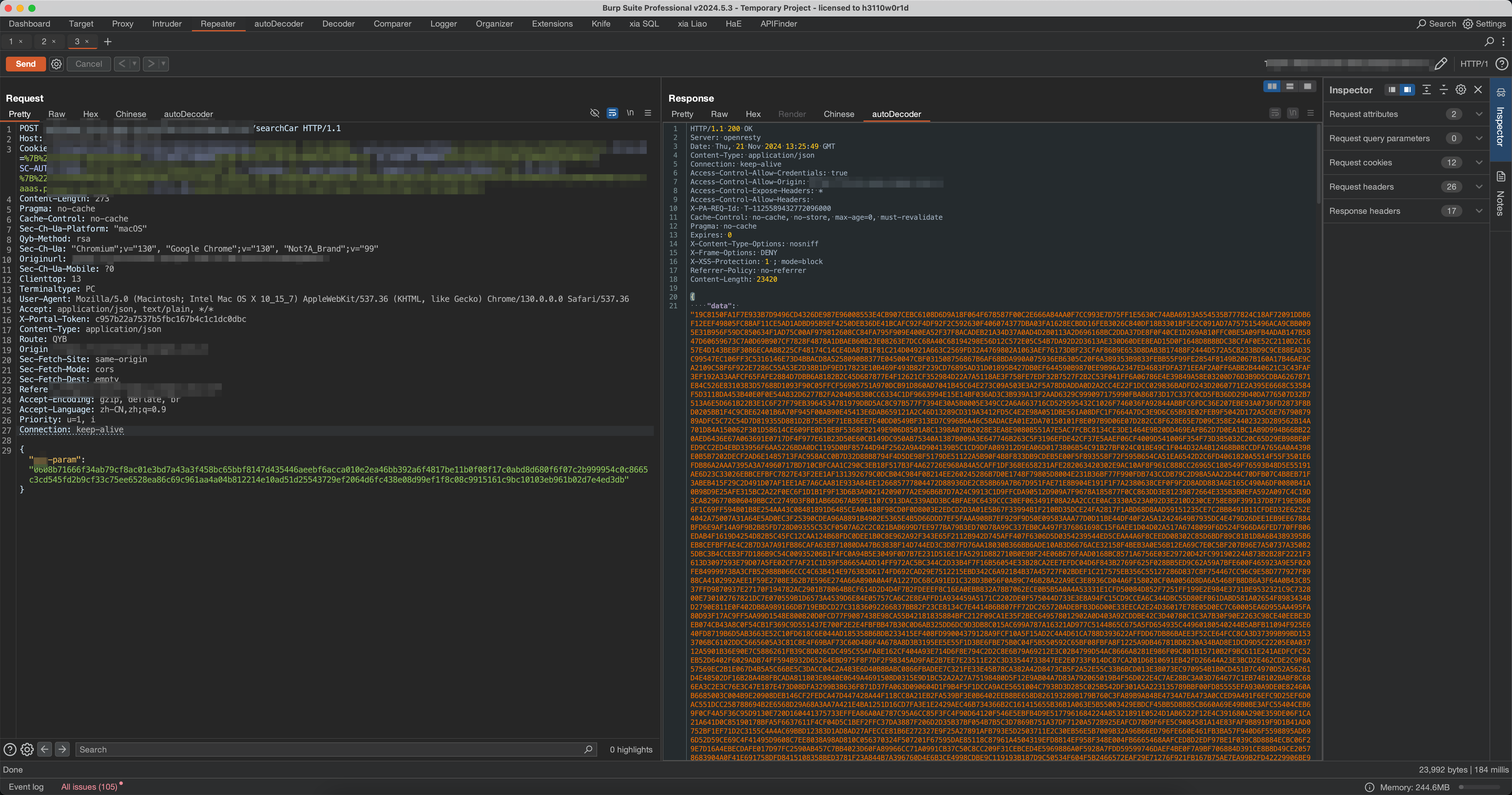Viewport: 1512px width, 795px height.
Task: Toggle word wrap in the Request editor
Action: click(612, 113)
